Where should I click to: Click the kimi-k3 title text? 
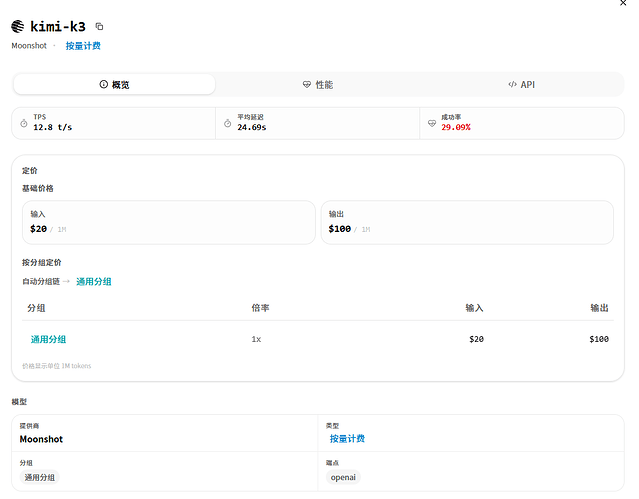(x=58, y=26)
